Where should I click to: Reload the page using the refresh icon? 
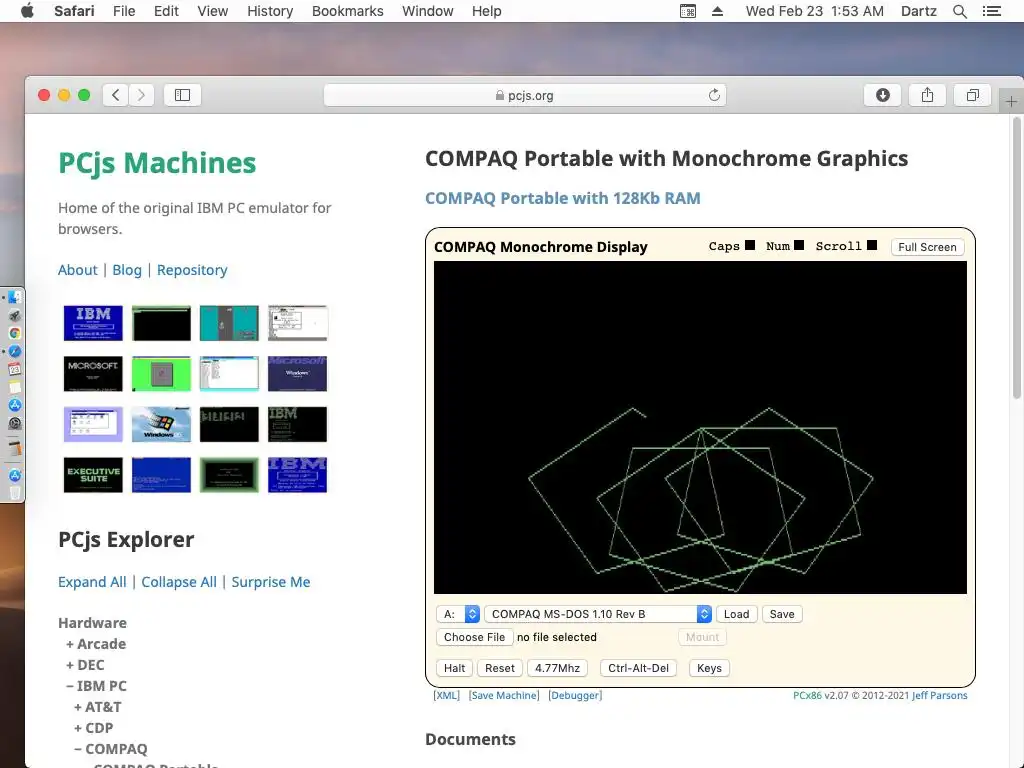point(714,95)
